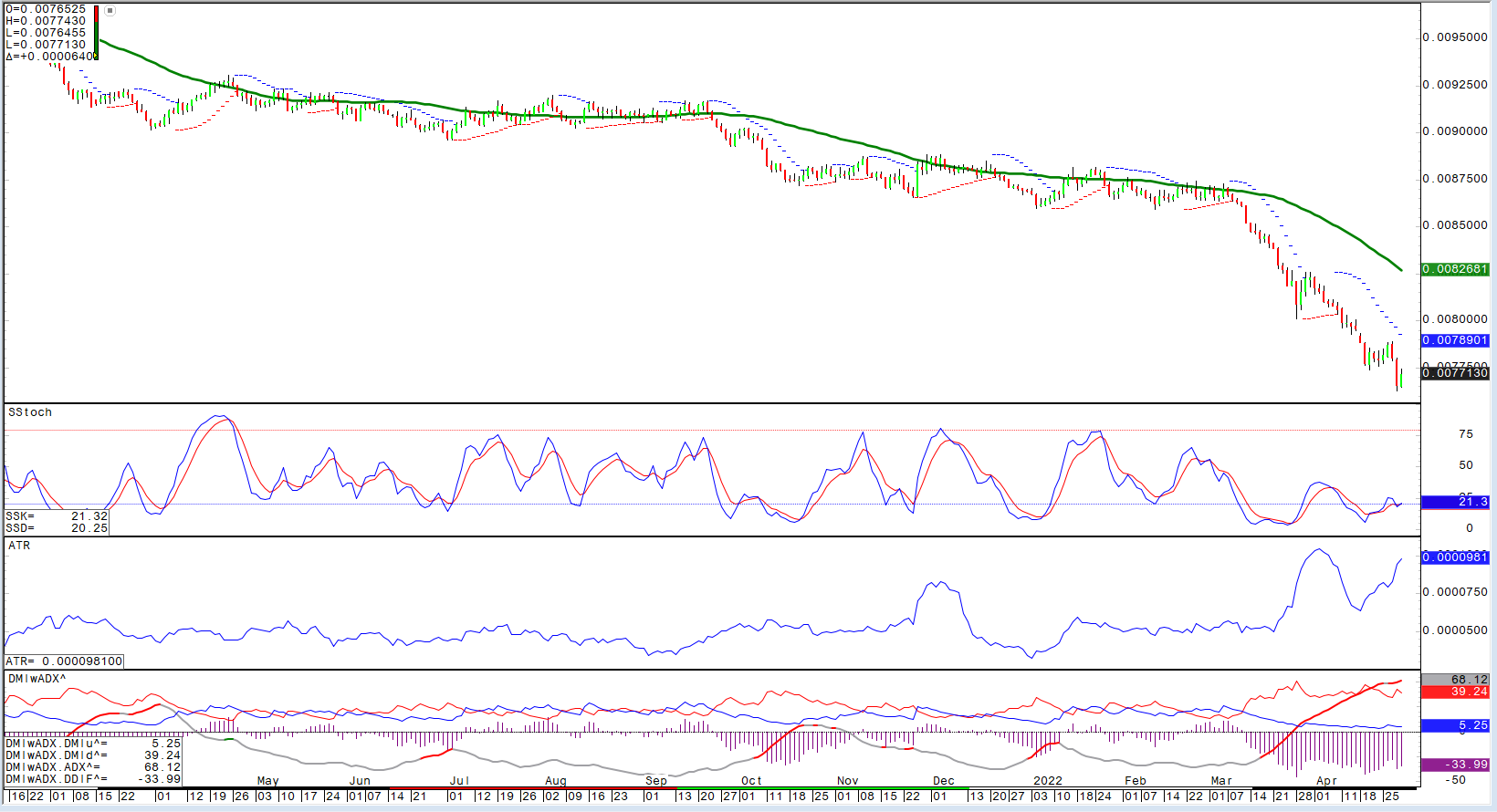The width and height of the screenshot is (1497, 812).
Task: Select the DMIwADX.ADX^= 68.12 readout row
Action: [x=93, y=767]
